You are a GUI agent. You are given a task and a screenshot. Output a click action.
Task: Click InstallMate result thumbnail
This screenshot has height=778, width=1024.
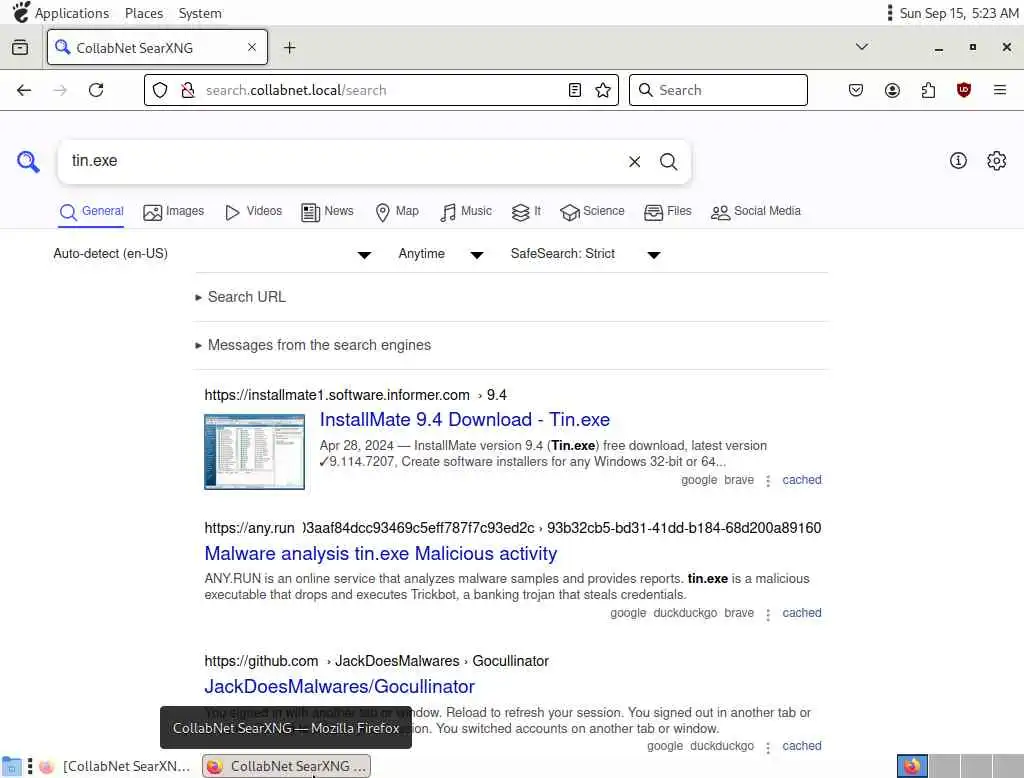click(255, 451)
